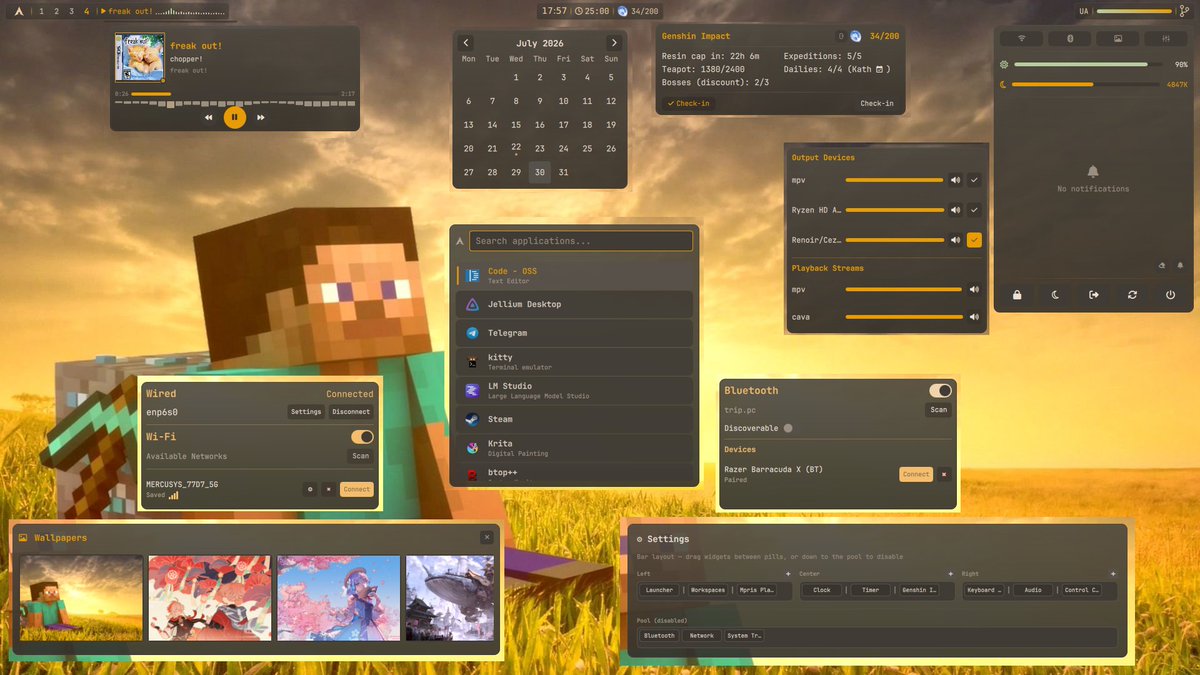The width and height of the screenshot is (1200, 675).
Task: Pause the track in media player
Action: tap(234, 117)
